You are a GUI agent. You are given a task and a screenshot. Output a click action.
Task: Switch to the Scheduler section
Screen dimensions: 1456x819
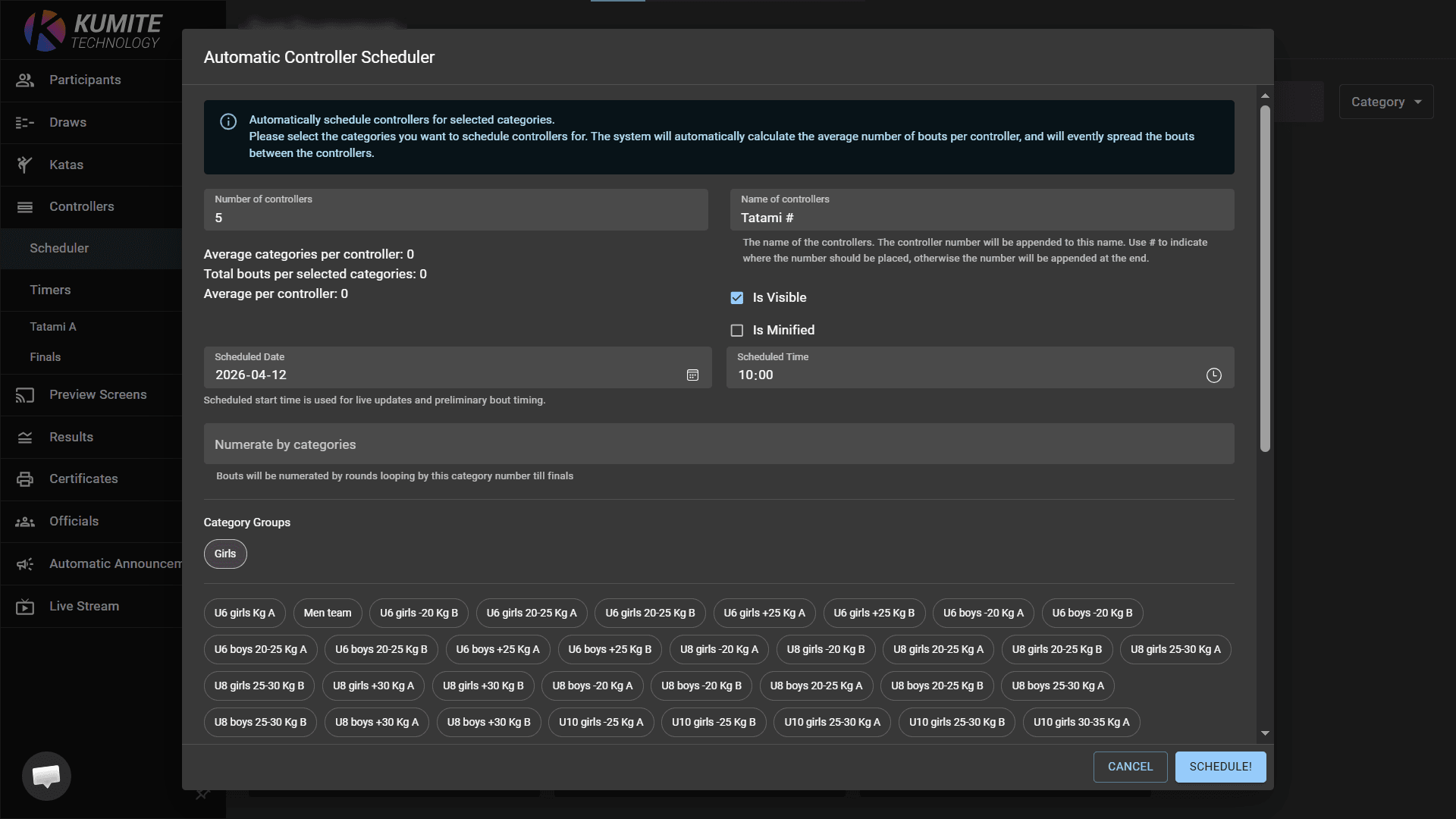pos(60,248)
